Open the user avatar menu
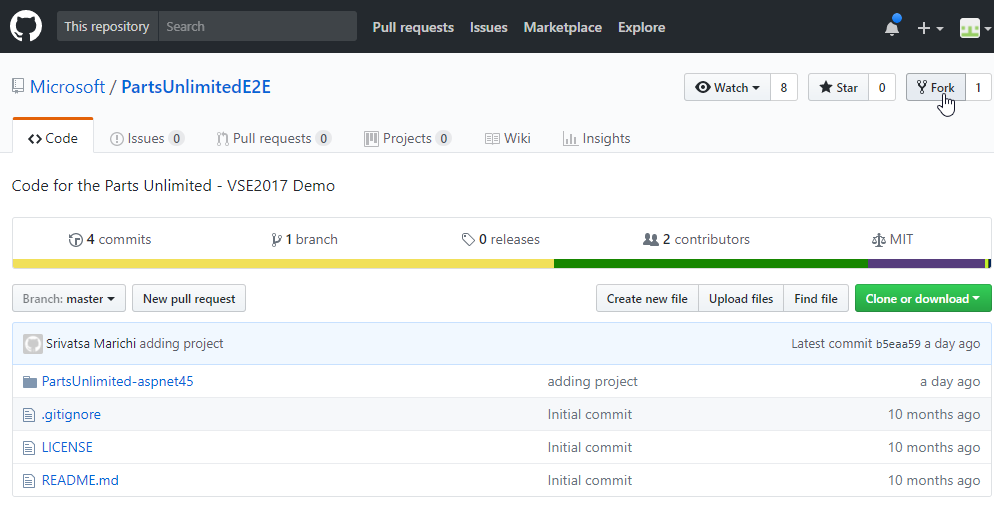 coord(974,28)
